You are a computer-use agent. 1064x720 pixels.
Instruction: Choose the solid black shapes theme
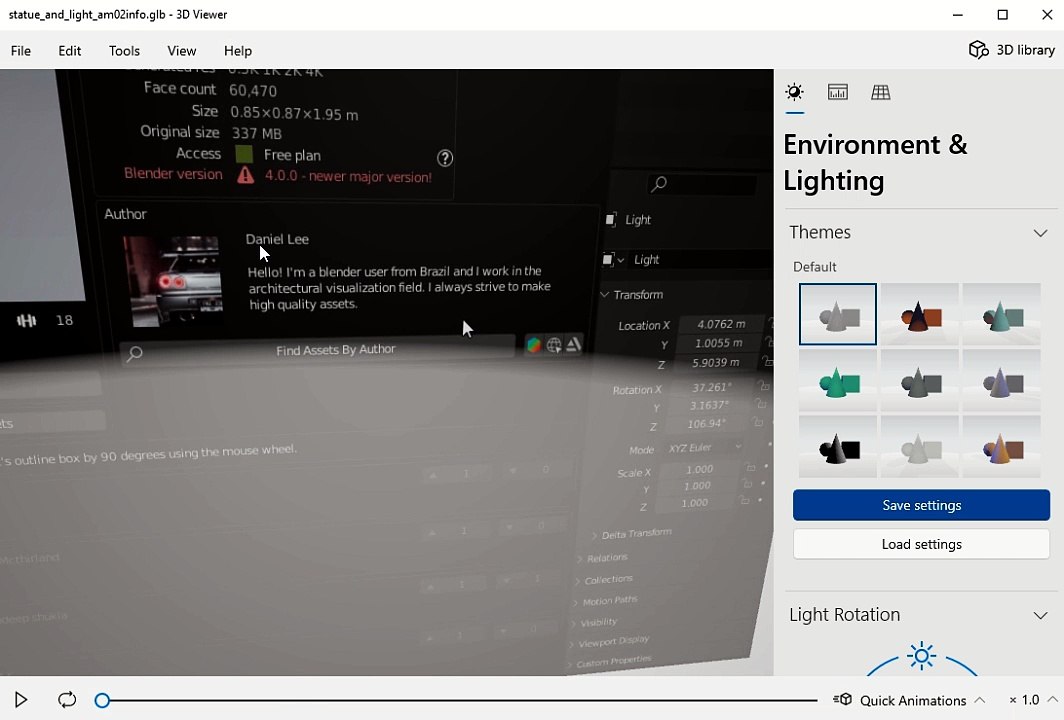[837, 447]
